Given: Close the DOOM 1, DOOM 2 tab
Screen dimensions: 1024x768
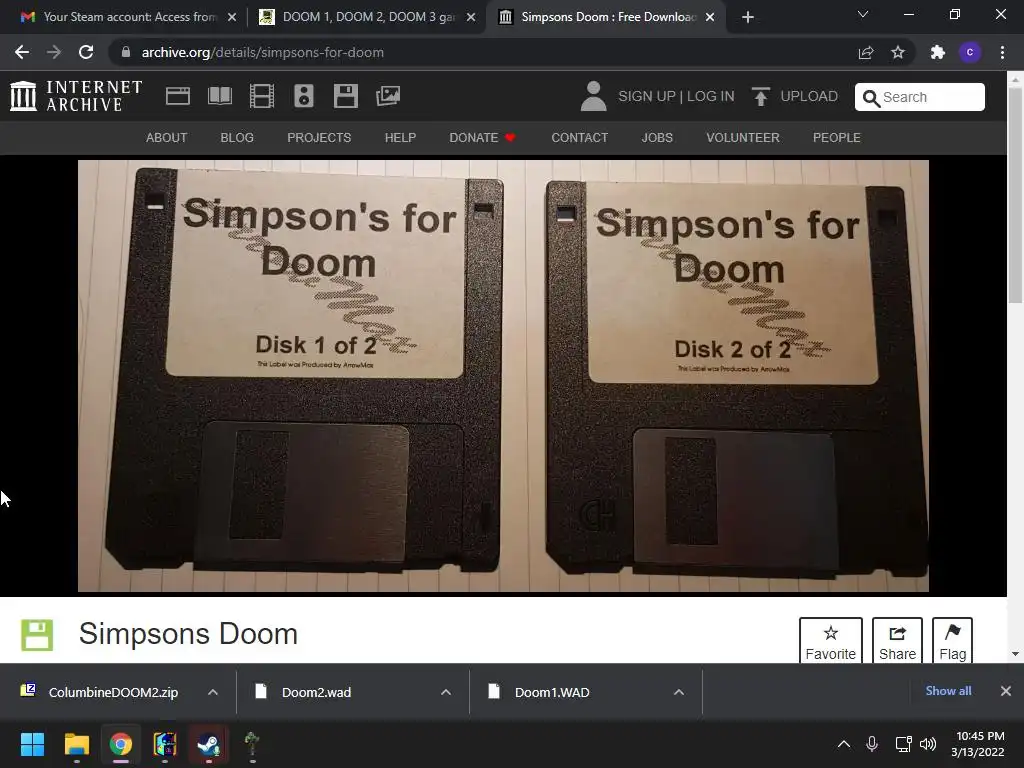Looking at the screenshot, I should (x=471, y=17).
